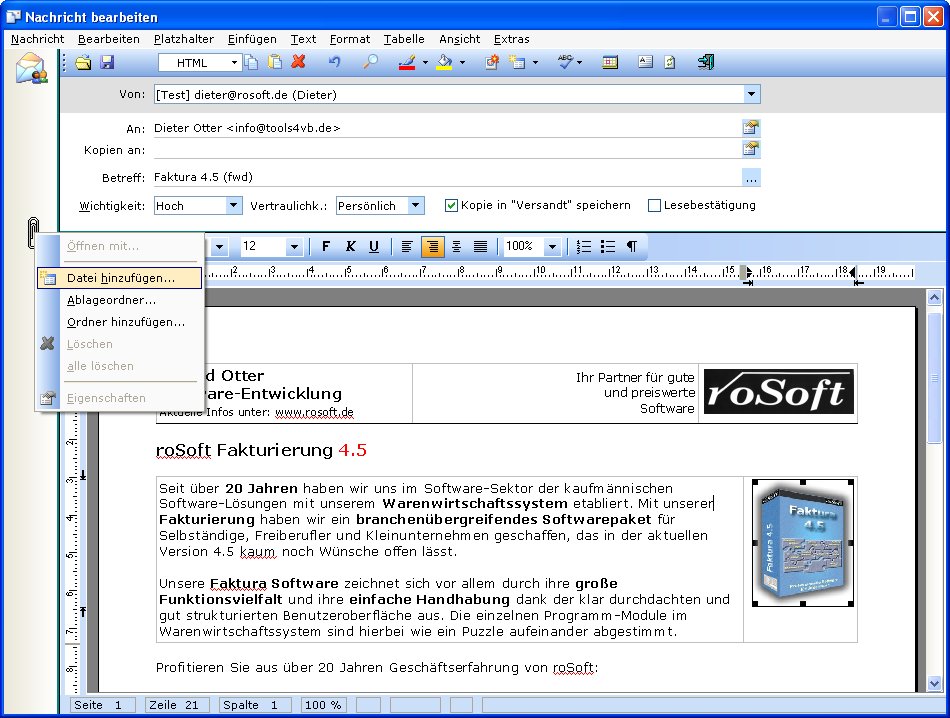The height and width of the screenshot is (718, 950).
Task: Enable the Lesebestätigung checkbox
Action: tap(655, 205)
